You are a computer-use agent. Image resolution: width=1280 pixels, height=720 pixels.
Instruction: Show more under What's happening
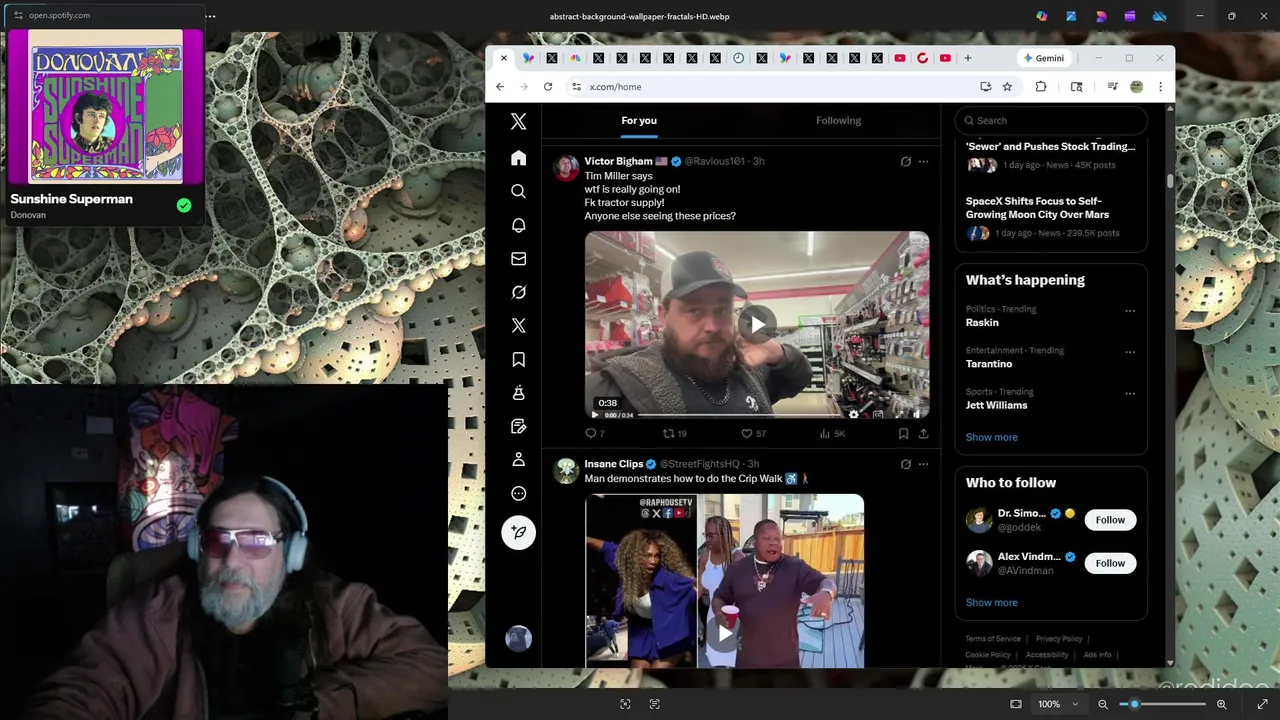pos(991,437)
